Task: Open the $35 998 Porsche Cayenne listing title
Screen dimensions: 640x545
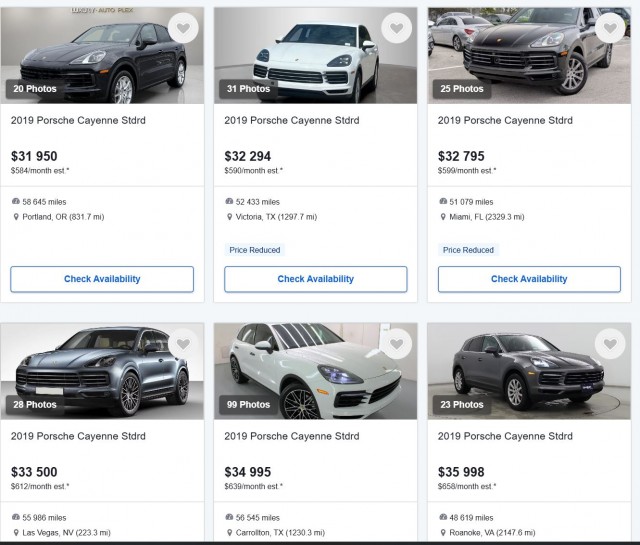Action: (x=505, y=436)
